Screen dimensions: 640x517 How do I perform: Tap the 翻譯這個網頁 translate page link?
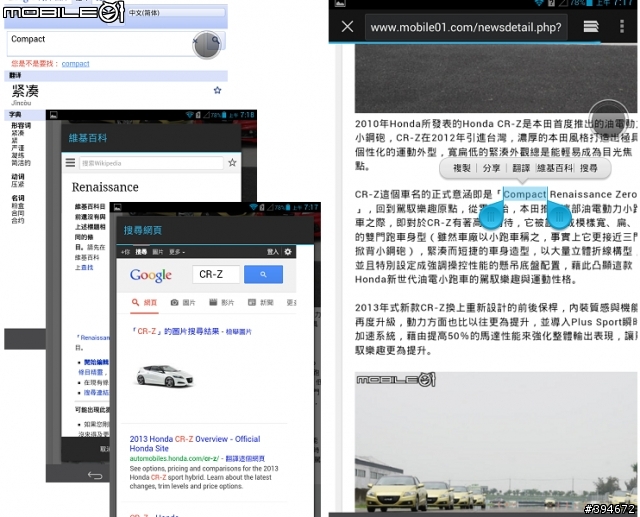(x=245, y=459)
